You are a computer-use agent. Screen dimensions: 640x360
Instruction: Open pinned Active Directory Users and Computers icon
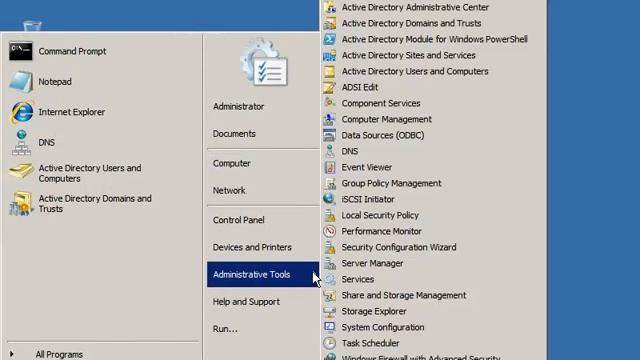20,171
